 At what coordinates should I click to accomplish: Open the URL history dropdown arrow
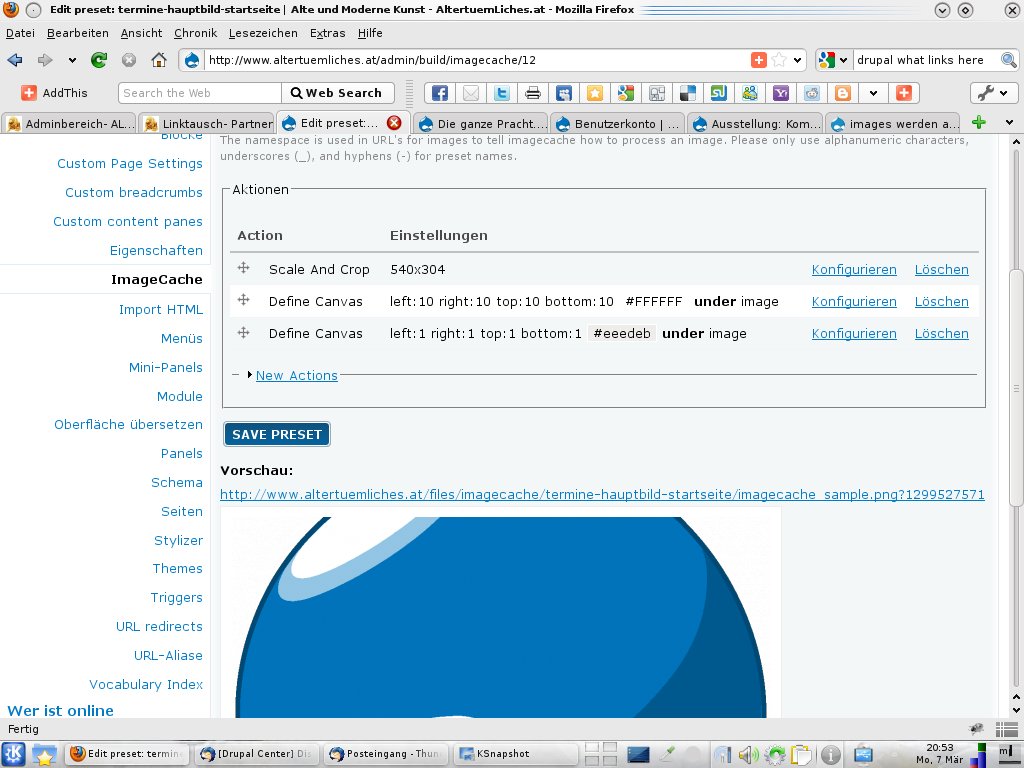[x=798, y=60]
